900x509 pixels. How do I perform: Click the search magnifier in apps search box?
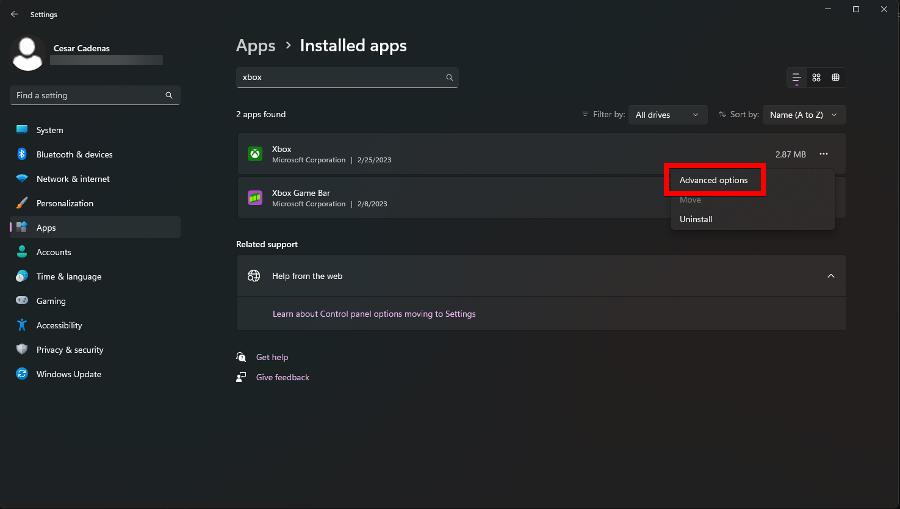click(x=449, y=77)
